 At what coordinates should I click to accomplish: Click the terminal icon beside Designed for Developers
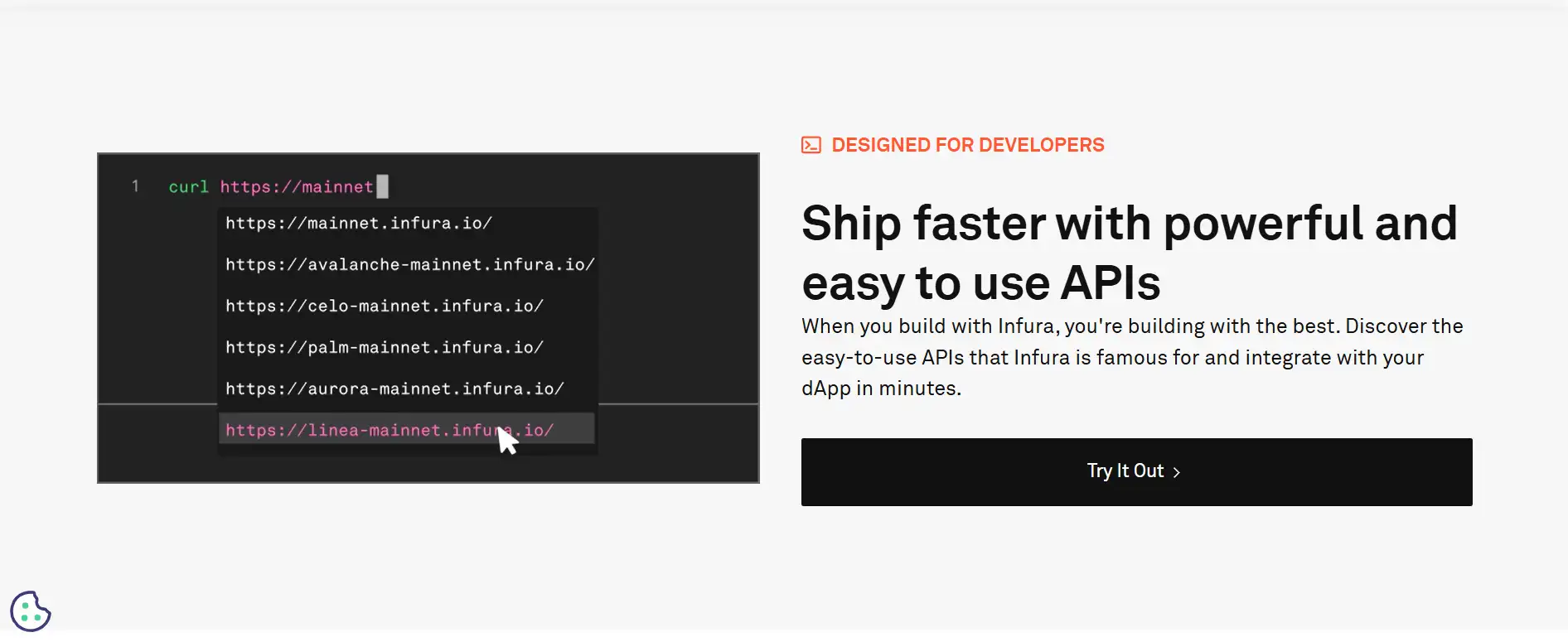[x=811, y=145]
